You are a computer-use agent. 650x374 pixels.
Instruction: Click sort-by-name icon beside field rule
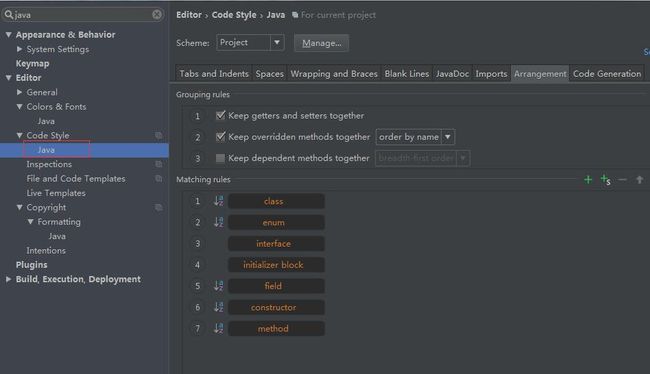[218, 286]
